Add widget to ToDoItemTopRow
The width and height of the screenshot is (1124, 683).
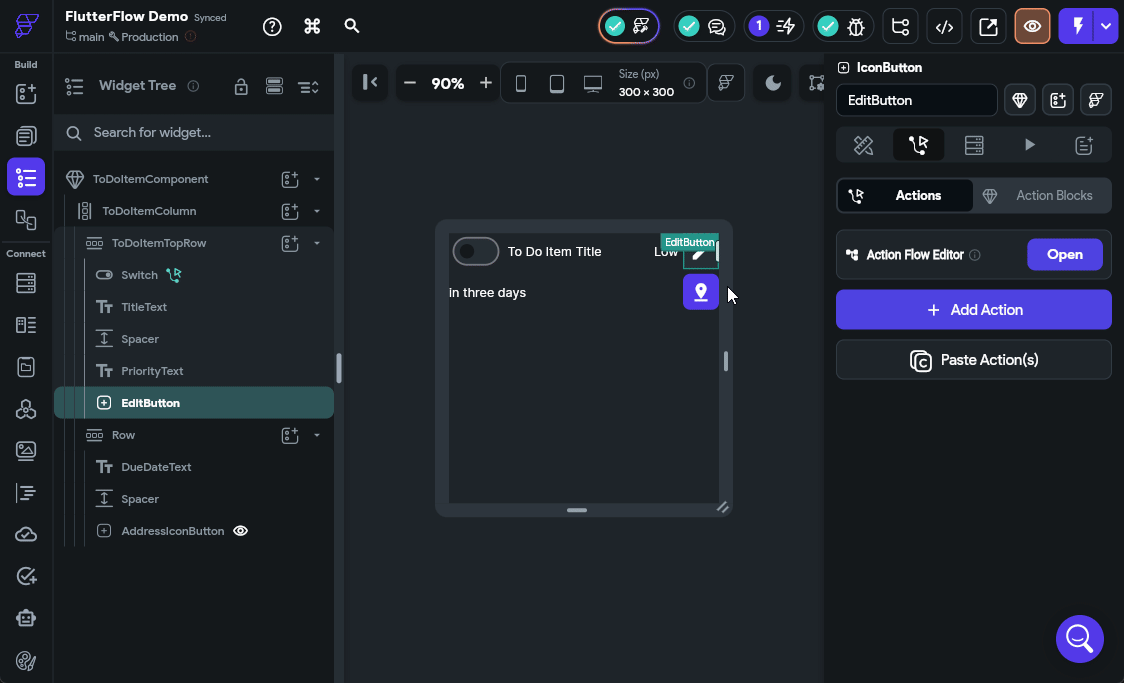290,244
